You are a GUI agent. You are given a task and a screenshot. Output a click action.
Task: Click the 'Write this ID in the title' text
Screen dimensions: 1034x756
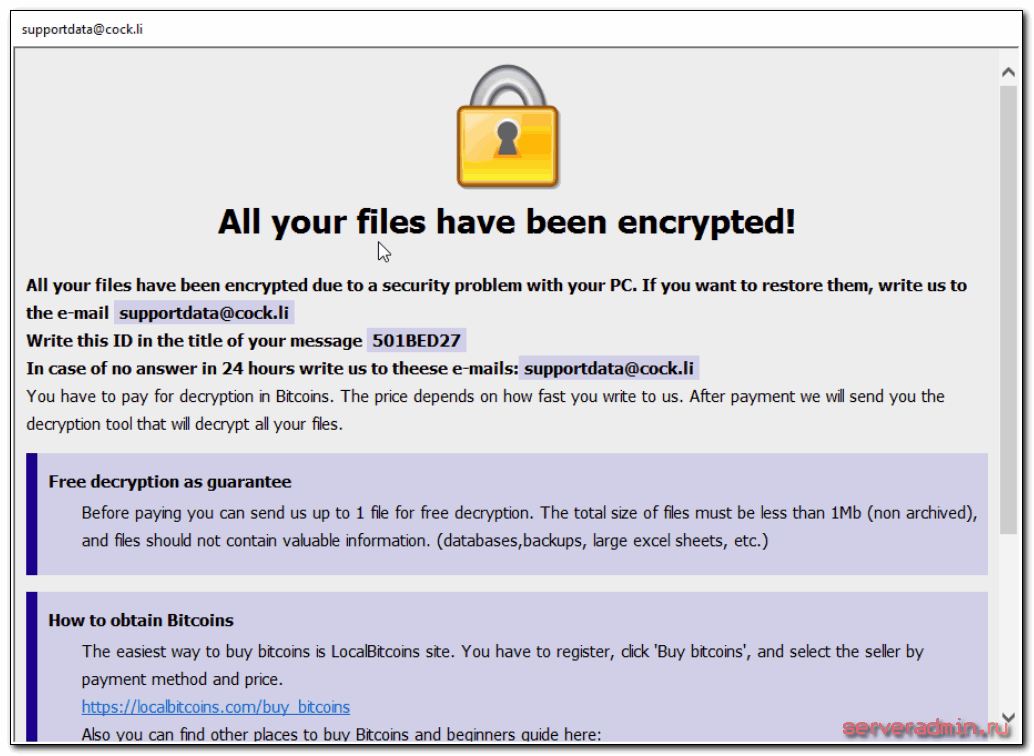tap(194, 341)
